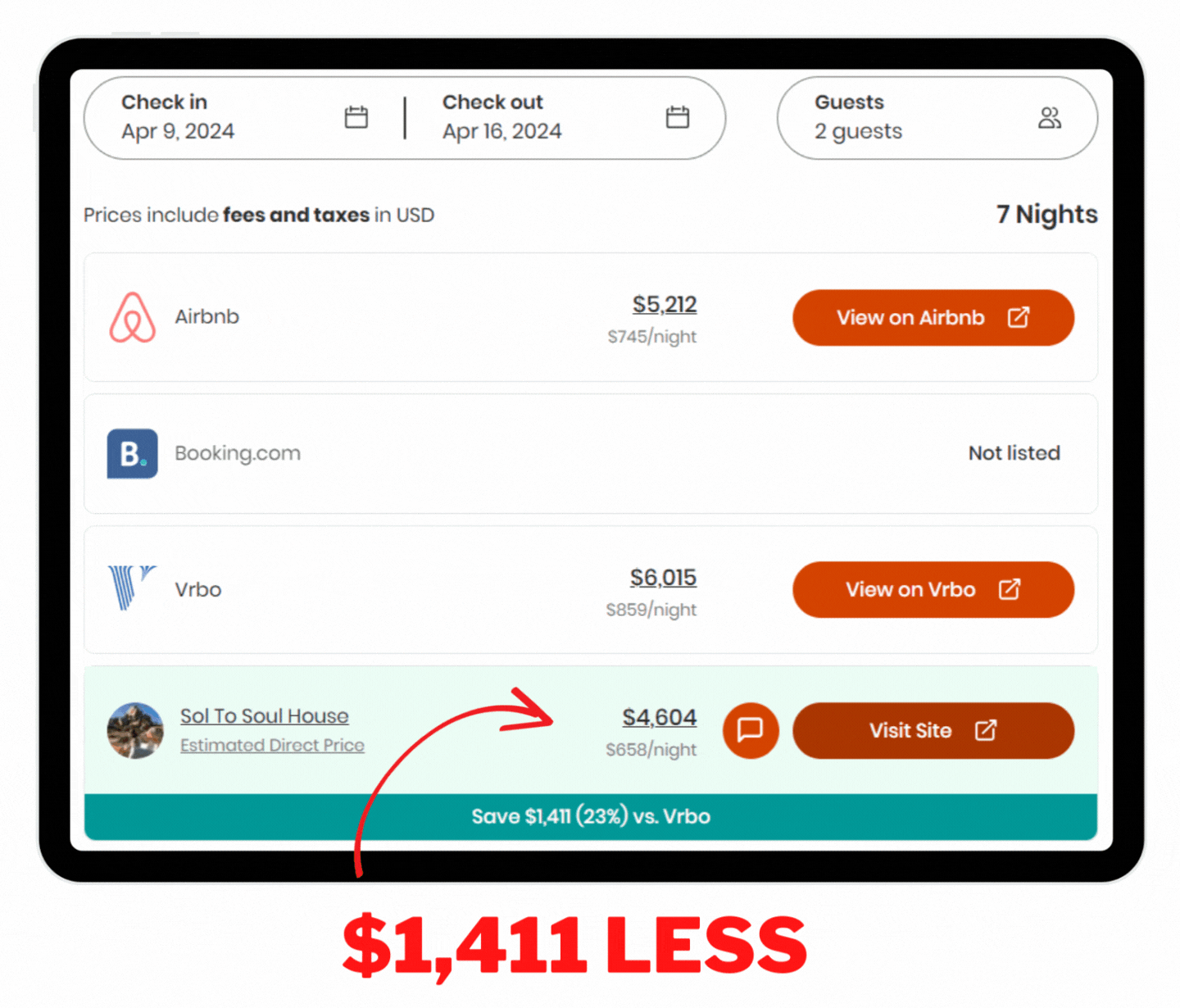The image size is (1180, 1008).
Task: Open the Sol To Soul House link
Action: point(265,716)
